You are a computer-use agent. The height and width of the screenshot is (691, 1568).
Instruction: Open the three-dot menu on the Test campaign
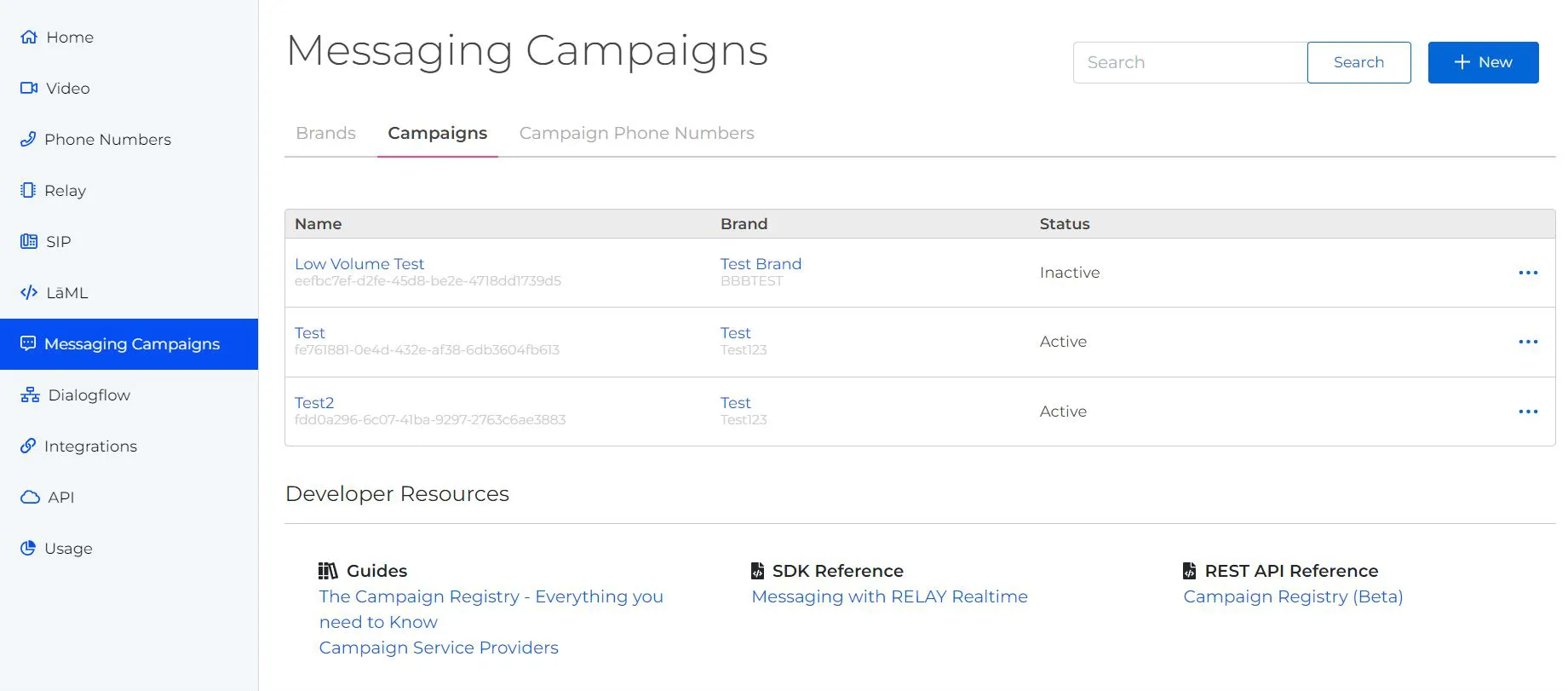coord(1528,342)
